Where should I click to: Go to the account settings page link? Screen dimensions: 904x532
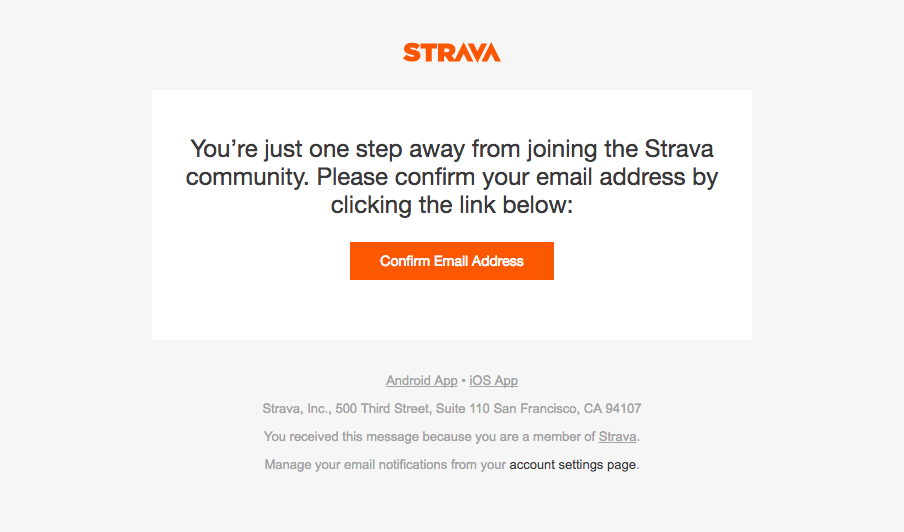click(x=572, y=465)
